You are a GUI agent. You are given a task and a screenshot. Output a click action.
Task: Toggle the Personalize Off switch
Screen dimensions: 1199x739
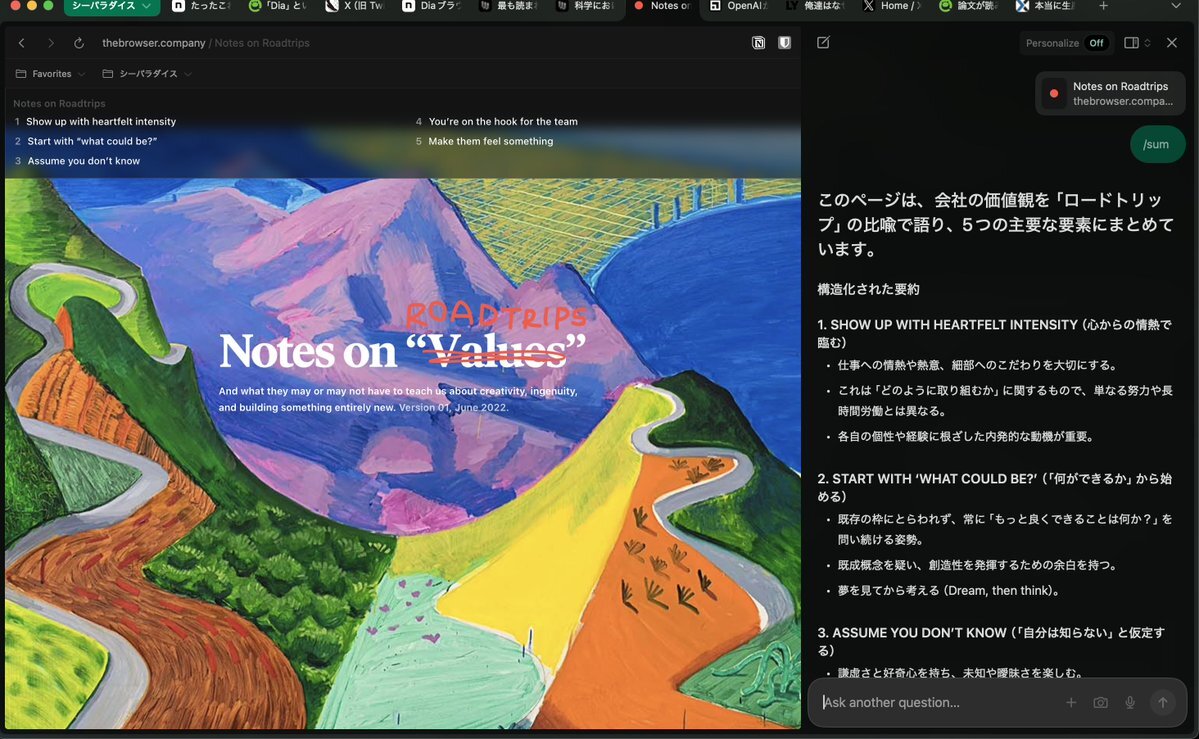coord(1096,43)
